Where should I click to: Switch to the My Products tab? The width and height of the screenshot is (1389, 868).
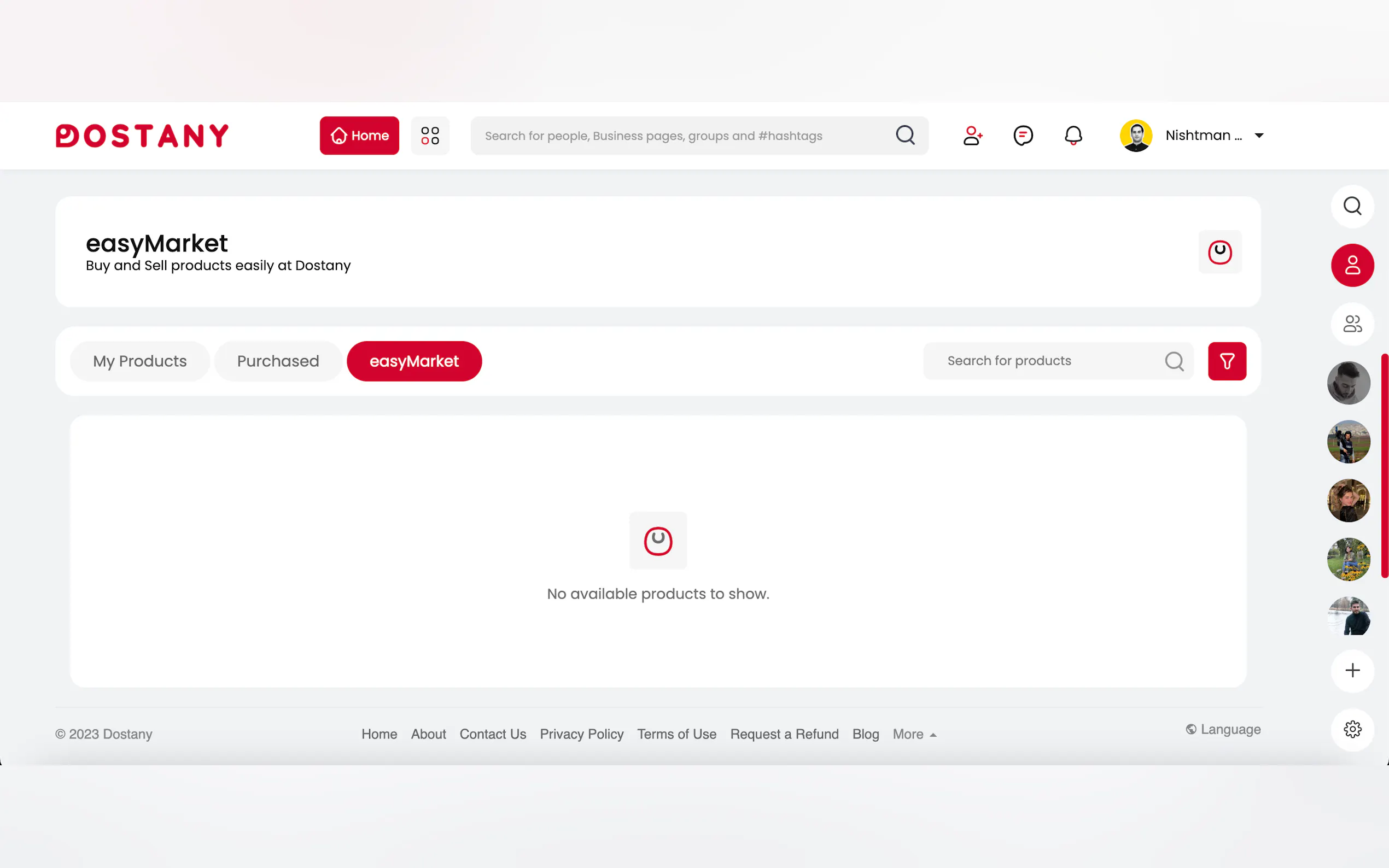tap(139, 361)
